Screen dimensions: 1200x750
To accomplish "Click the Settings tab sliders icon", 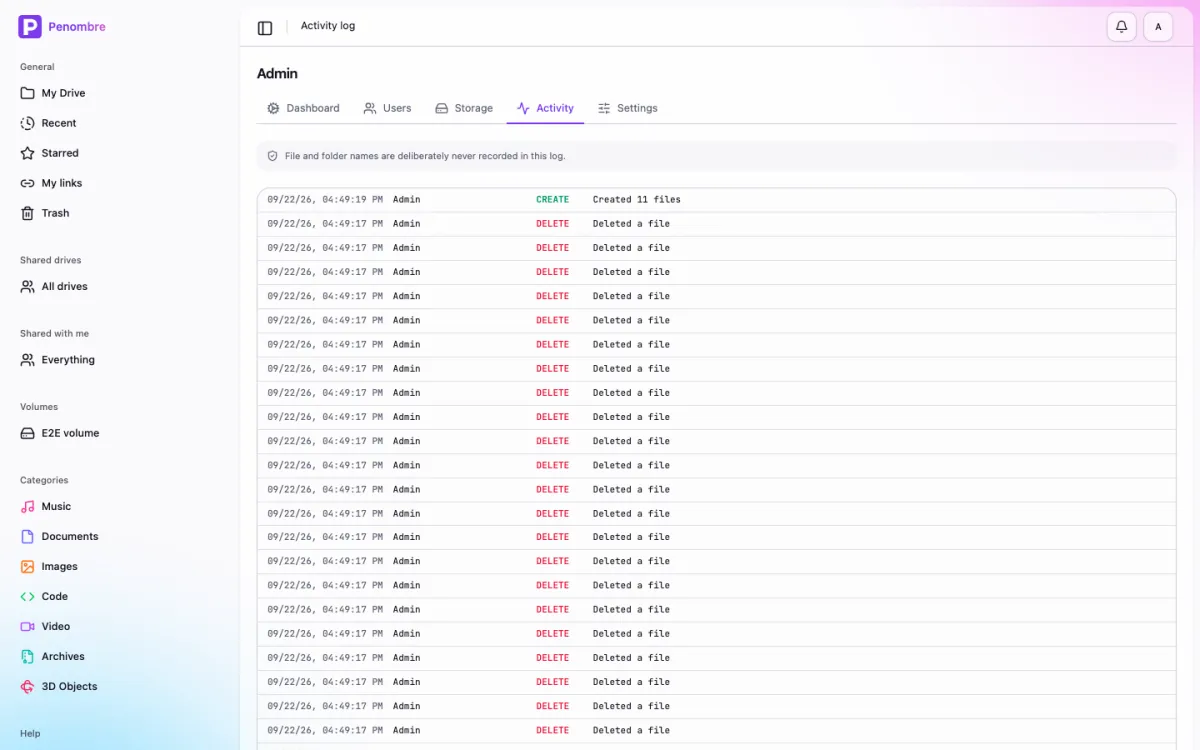I will click(x=604, y=108).
